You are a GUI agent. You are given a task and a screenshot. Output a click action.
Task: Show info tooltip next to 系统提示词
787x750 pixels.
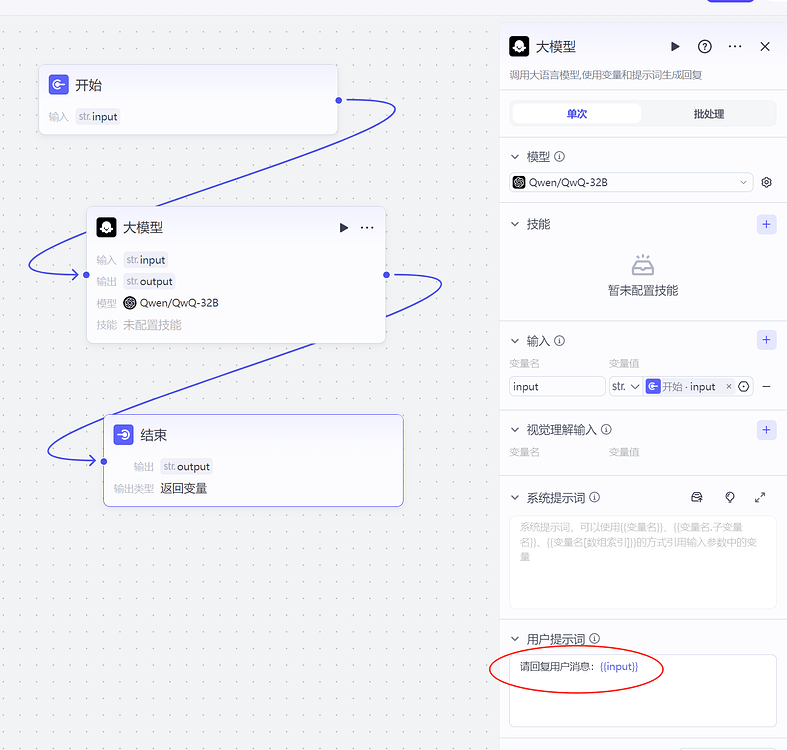595,497
